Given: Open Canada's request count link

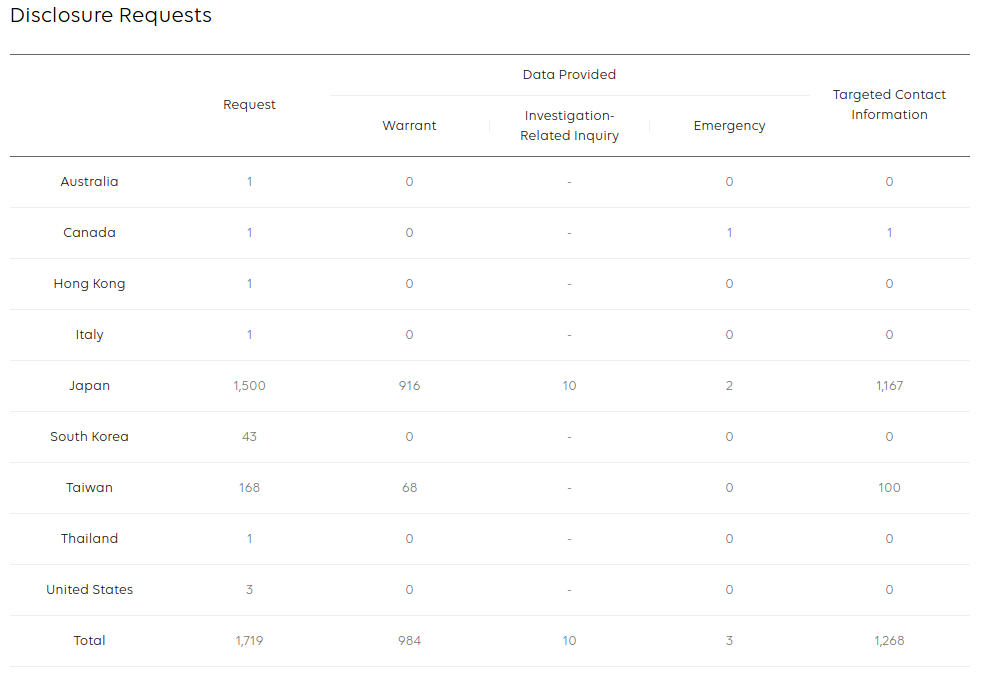Looking at the screenshot, I should click(x=250, y=233).
